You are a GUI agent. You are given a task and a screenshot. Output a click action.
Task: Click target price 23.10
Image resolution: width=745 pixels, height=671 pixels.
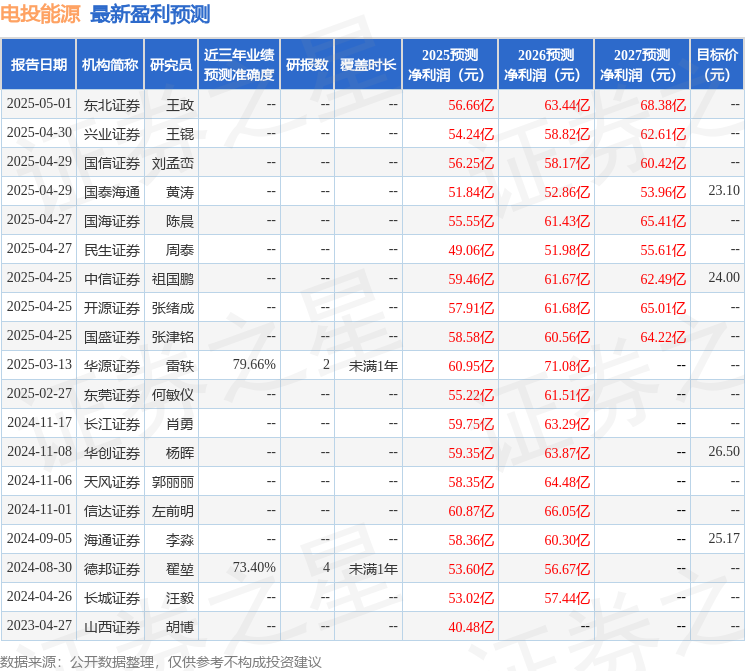tap(724, 191)
